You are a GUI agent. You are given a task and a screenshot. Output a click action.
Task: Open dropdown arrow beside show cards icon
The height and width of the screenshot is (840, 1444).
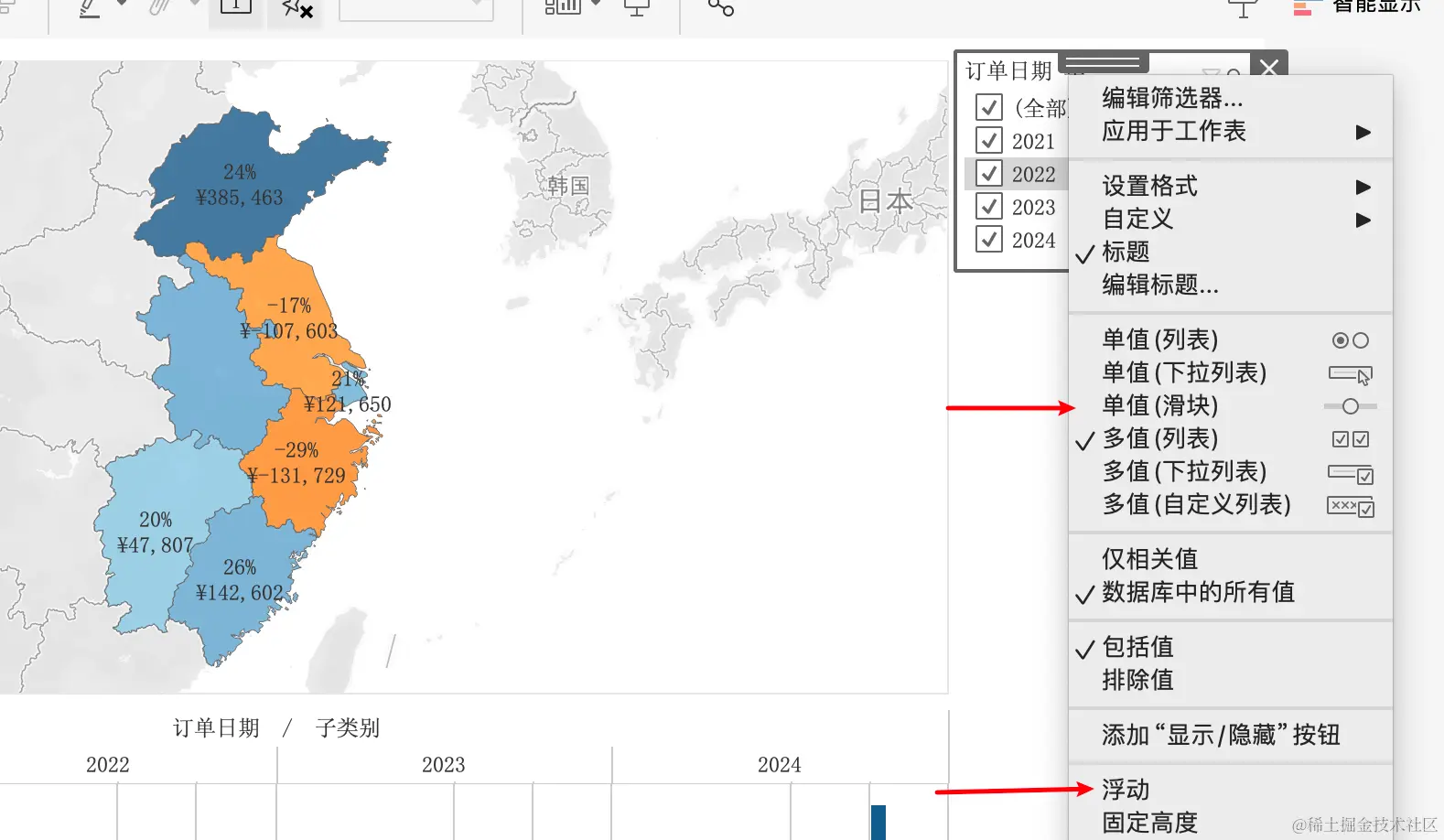tap(597, 4)
